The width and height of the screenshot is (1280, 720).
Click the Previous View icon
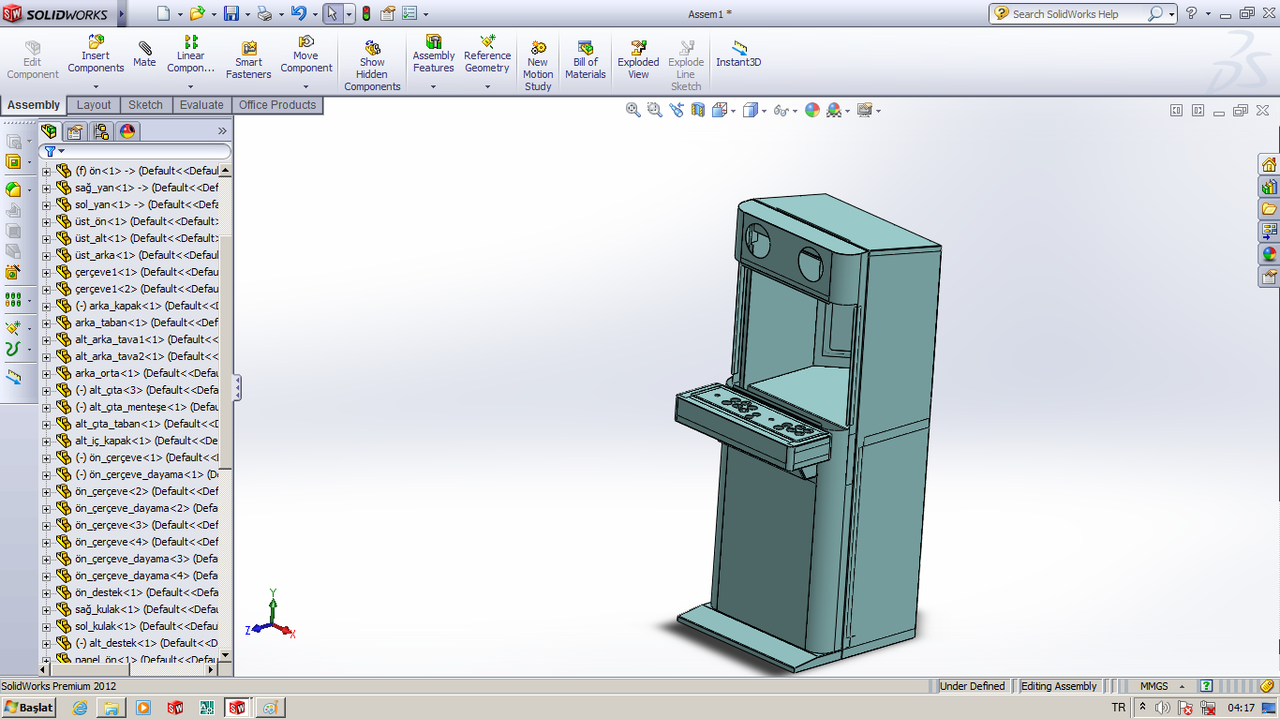[677, 110]
